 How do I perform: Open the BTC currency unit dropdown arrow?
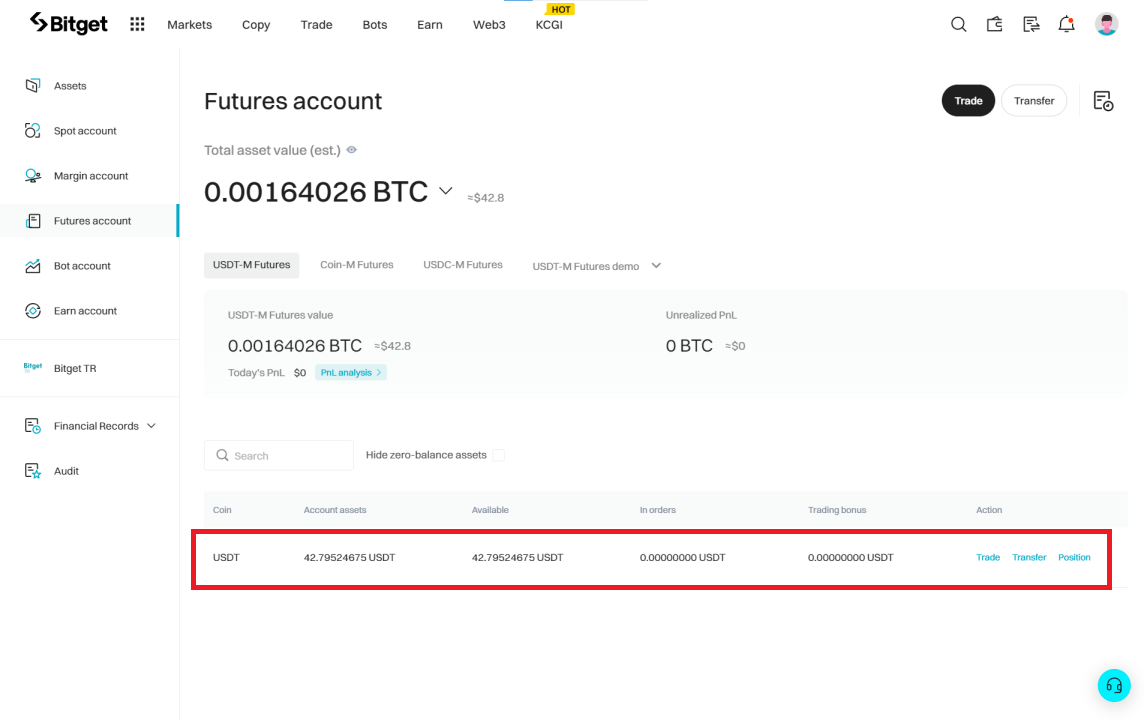pos(445,191)
